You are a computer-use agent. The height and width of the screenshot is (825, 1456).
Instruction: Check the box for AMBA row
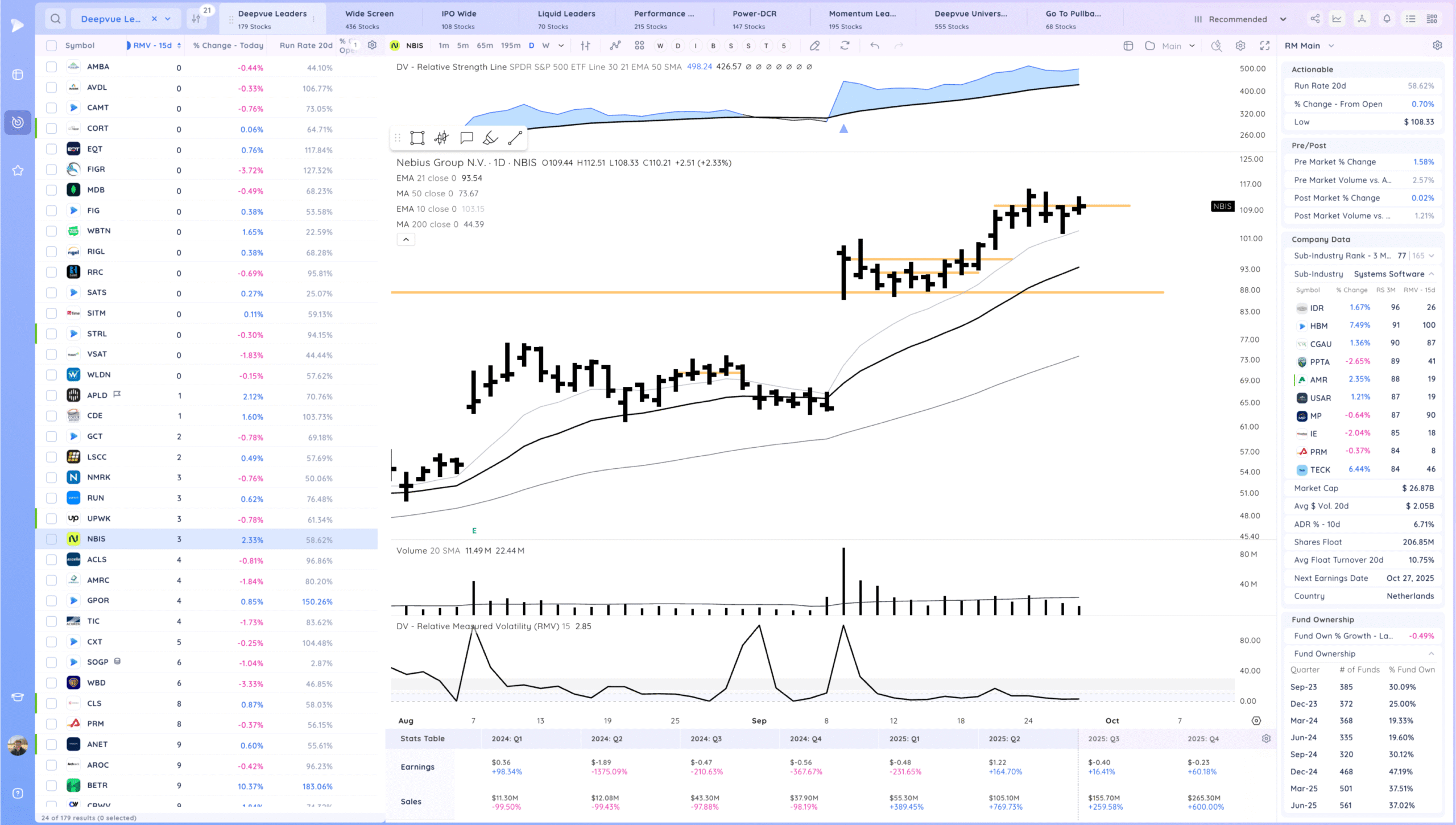coord(51,67)
